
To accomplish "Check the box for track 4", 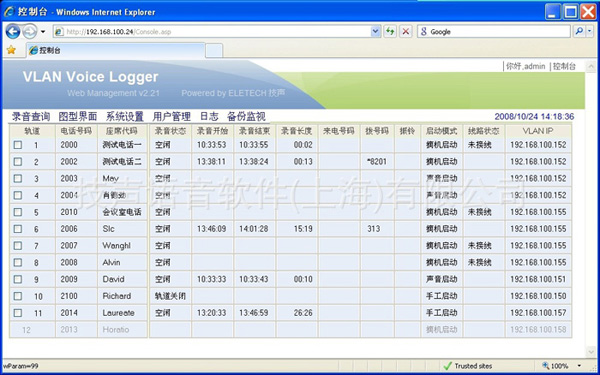I will 18,195.
